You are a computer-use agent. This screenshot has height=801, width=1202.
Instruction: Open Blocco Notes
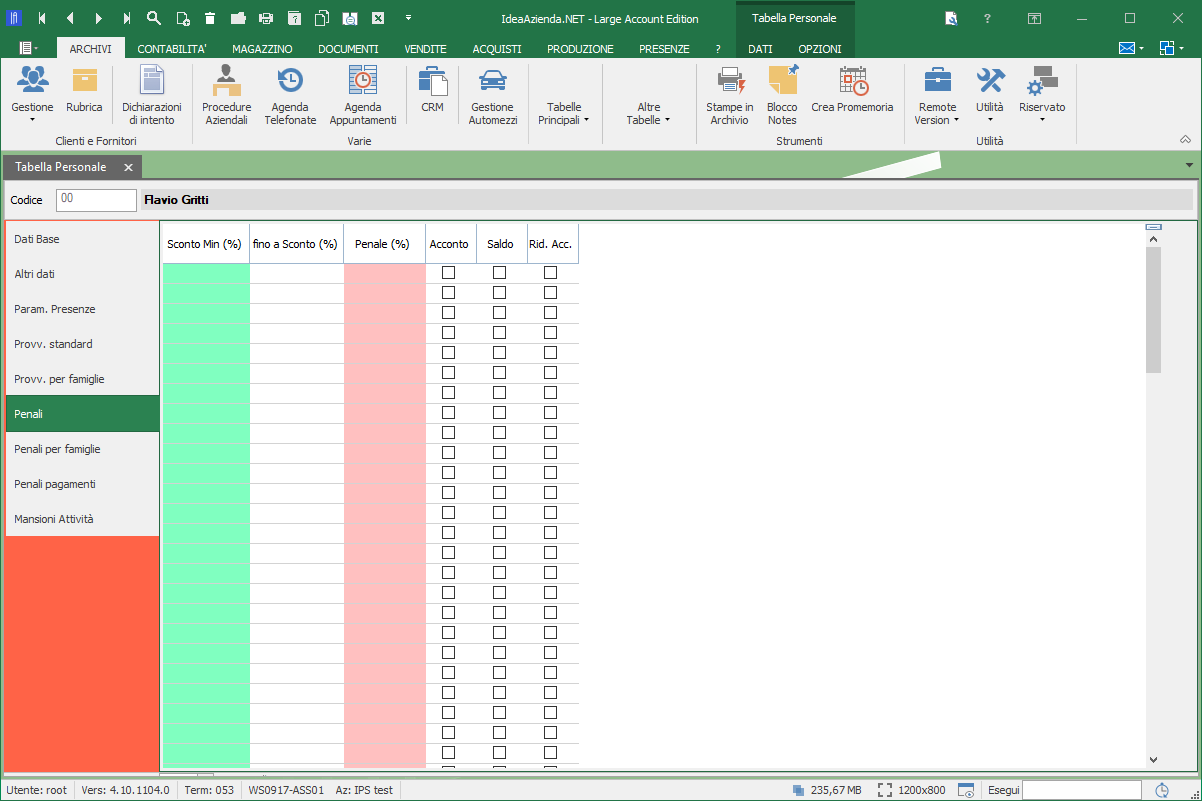click(782, 96)
